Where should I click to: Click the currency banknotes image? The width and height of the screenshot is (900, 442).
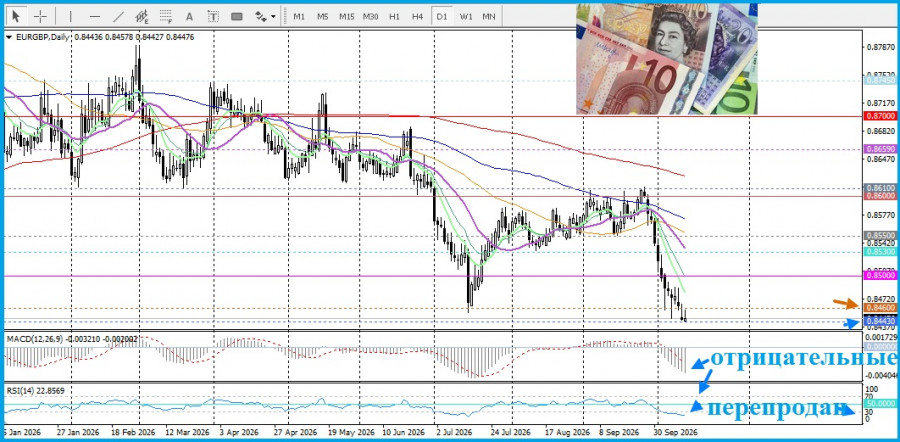coord(666,59)
